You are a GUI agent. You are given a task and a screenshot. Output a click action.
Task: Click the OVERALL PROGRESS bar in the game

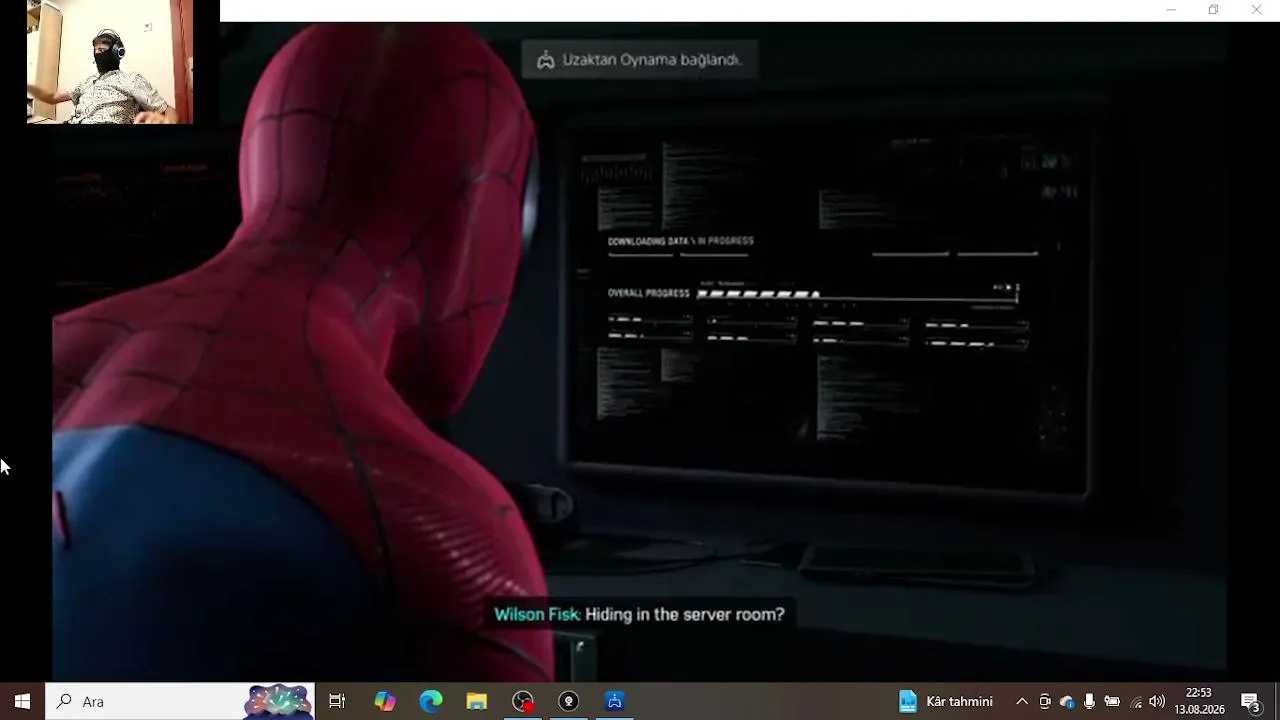[x=857, y=294]
